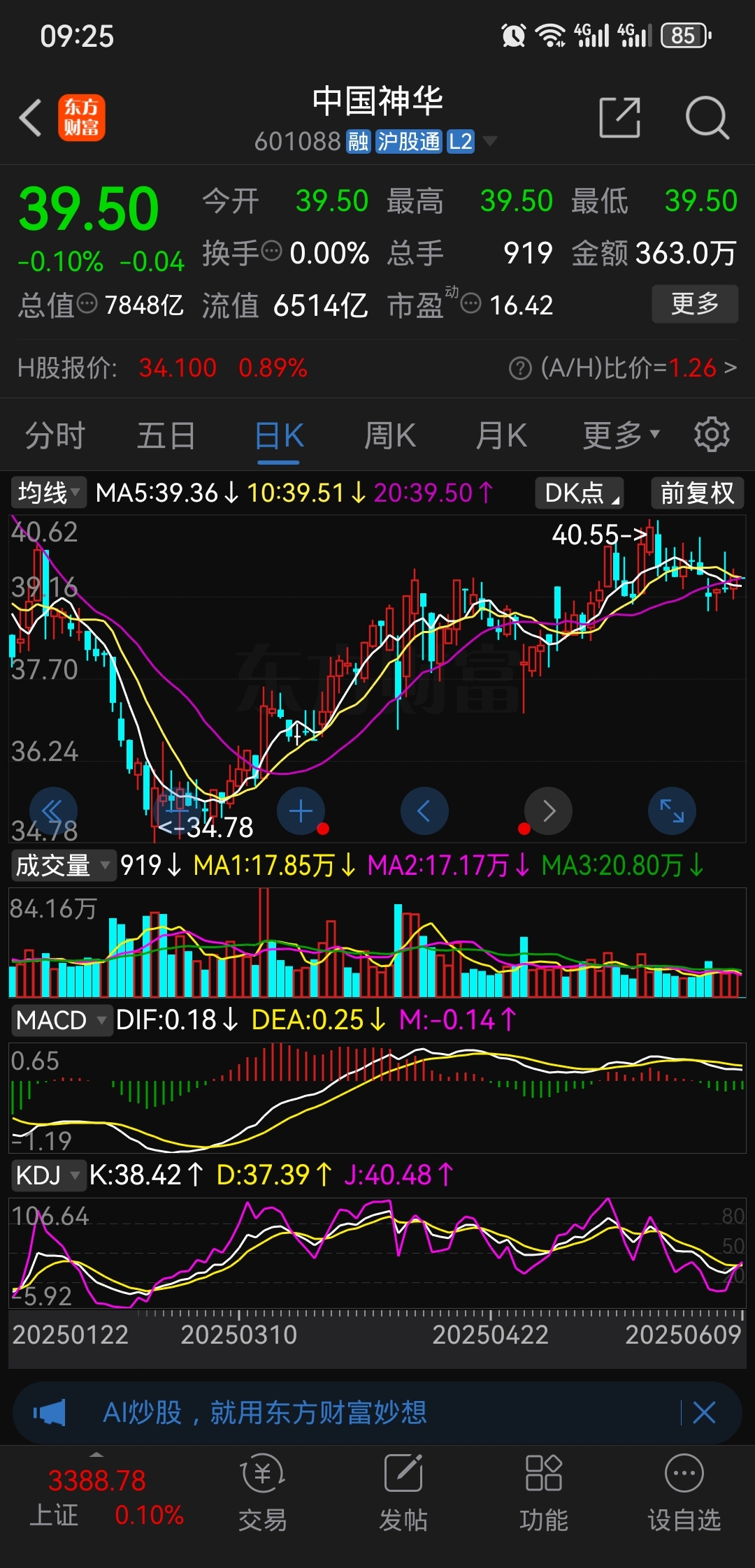Open the share/export icon
Viewport: 755px width, 1568px height.
(x=620, y=117)
